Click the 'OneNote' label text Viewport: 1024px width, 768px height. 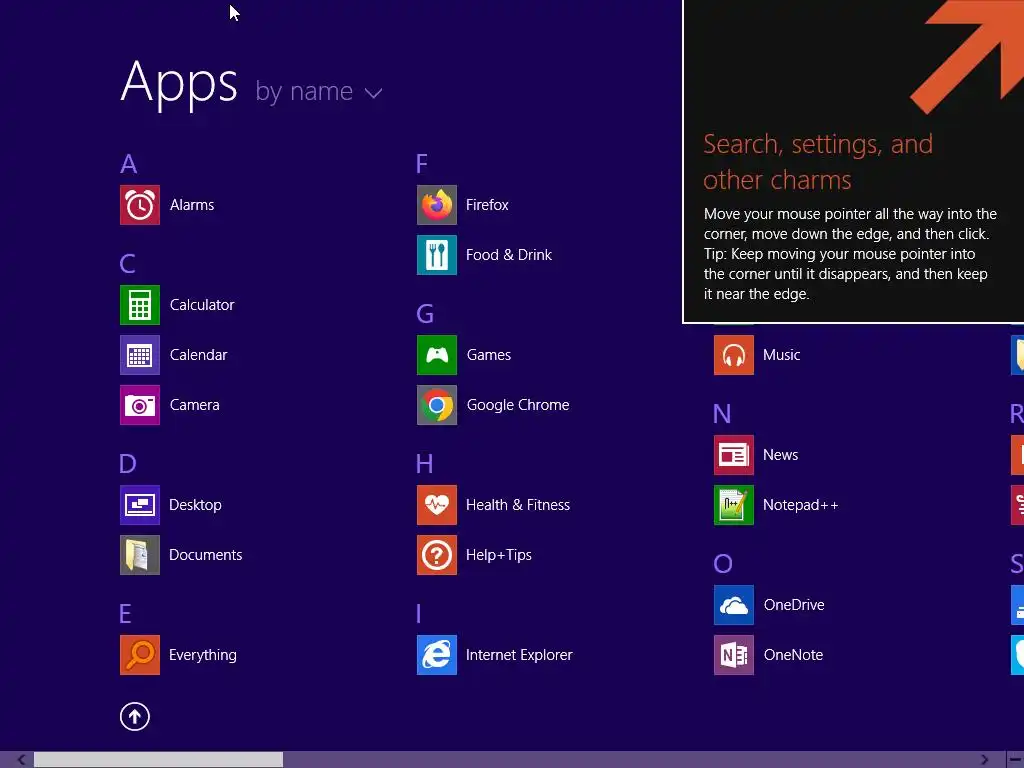[793, 655]
